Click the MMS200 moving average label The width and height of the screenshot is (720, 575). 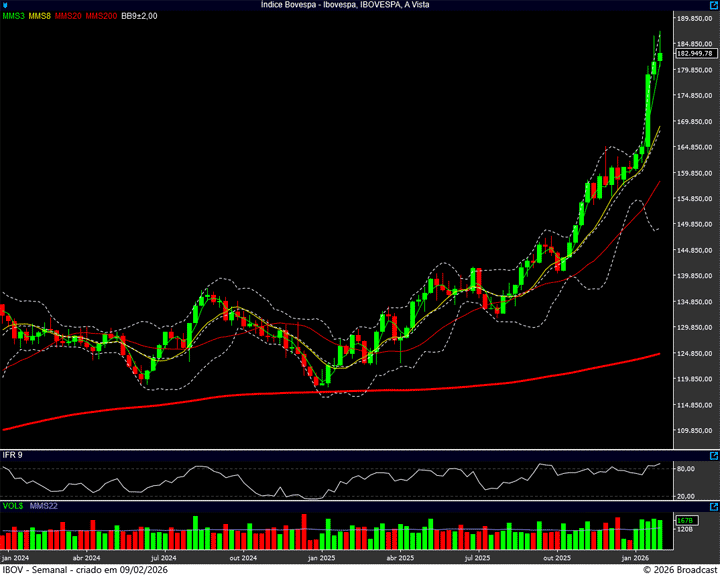[x=100, y=17]
